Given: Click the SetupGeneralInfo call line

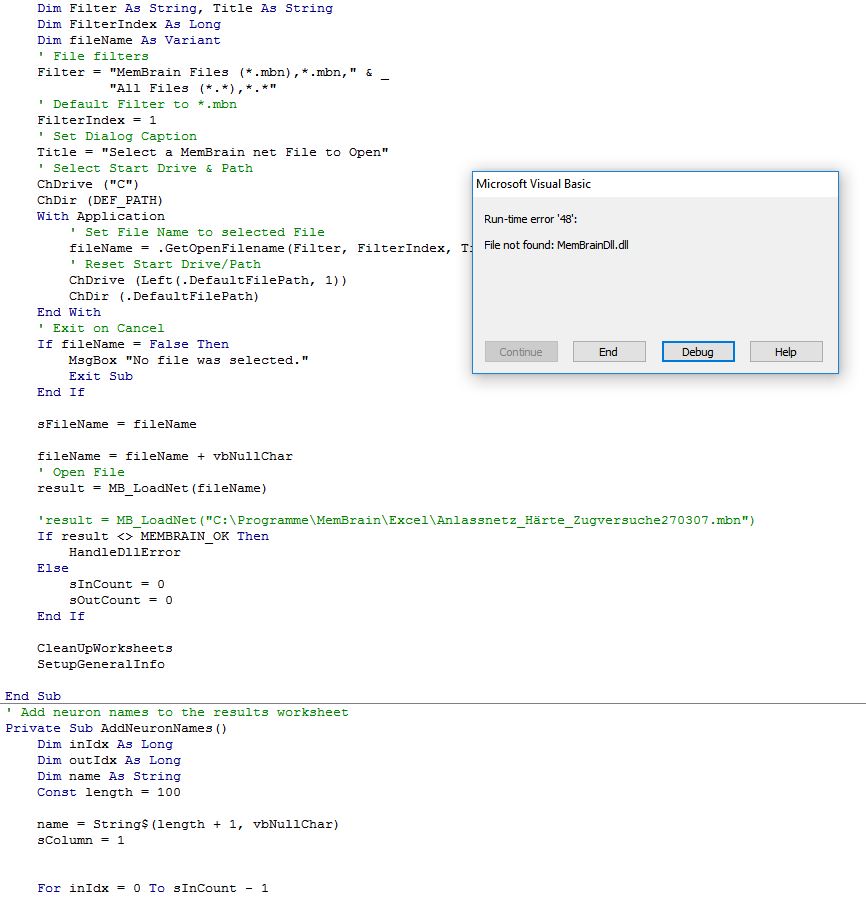Looking at the screenshot, I should pyautogui.click(x=100, y=664).
